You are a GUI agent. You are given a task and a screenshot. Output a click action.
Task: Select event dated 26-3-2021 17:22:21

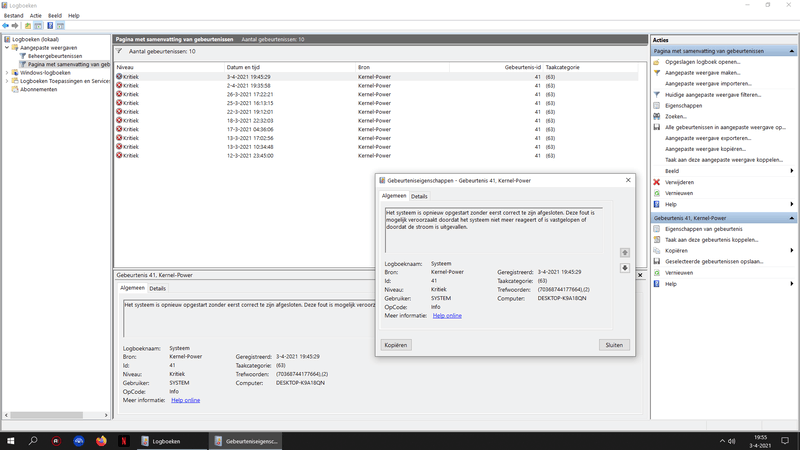tap(376, 94)
